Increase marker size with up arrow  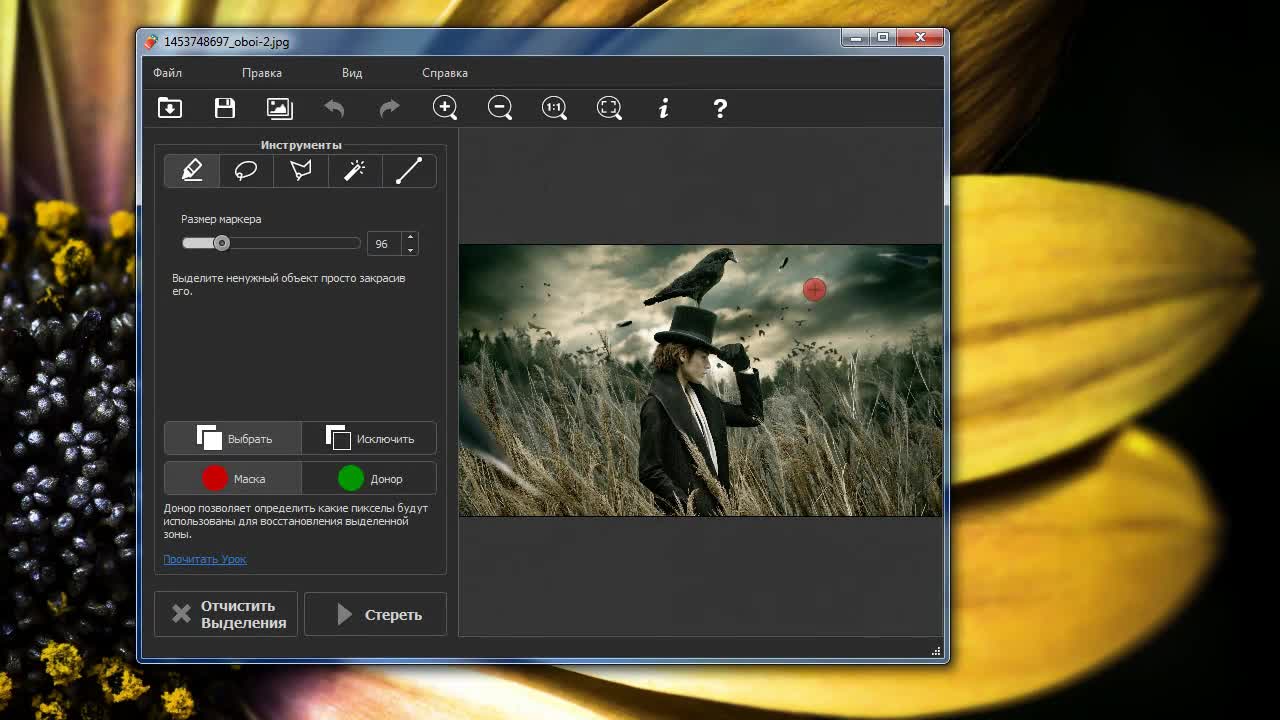coord(410,238)
